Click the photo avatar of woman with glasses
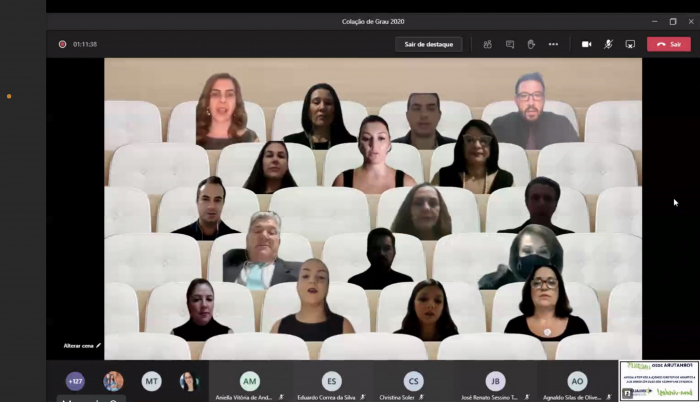This screenshot has height=402, width=700. pos(189,381)
